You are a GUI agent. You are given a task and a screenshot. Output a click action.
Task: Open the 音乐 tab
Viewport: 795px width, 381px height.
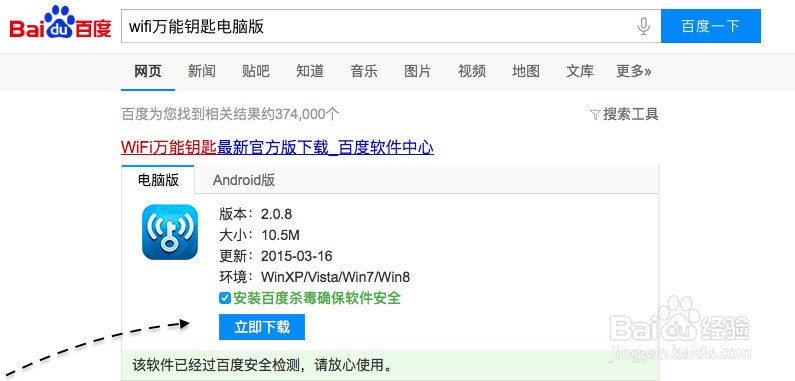pyautogui.click(x=364, y=71)
